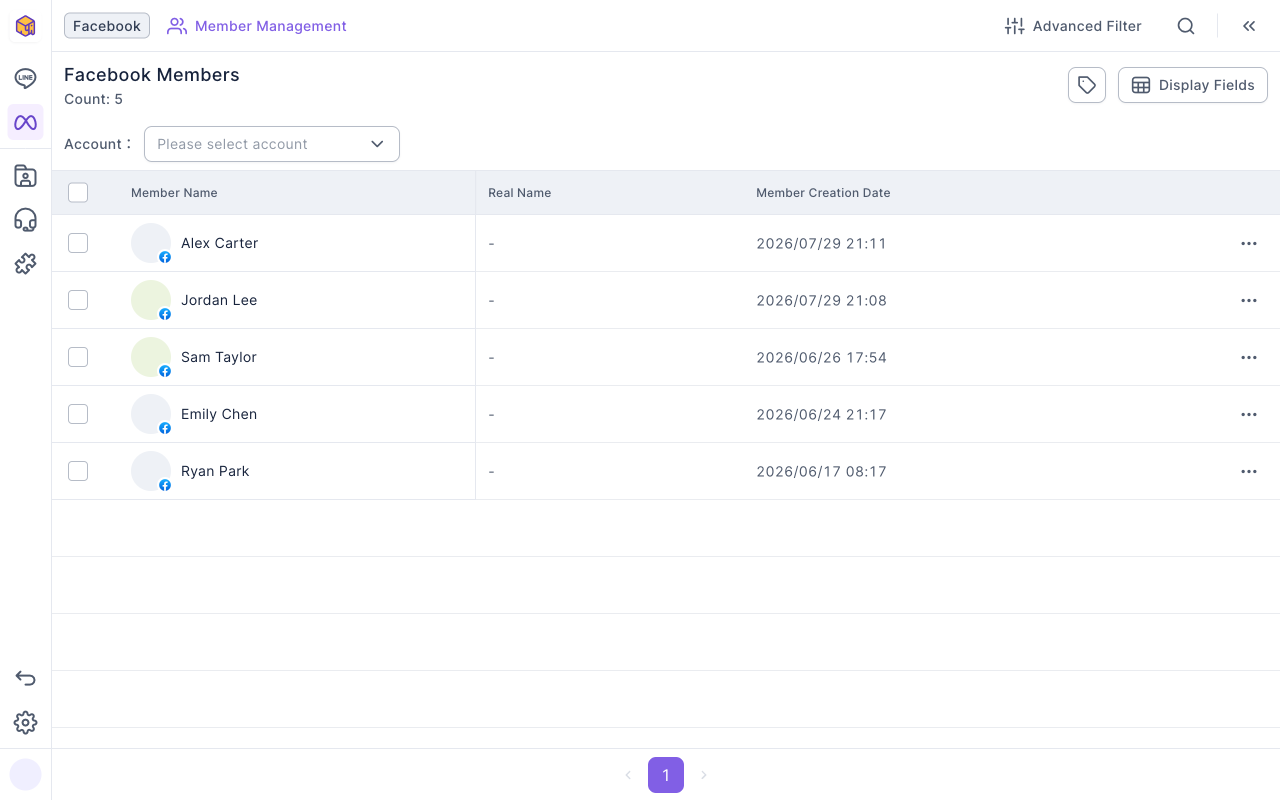Open the more options for Jordan Lee

pyautogui.click(x=1249, y=300)
